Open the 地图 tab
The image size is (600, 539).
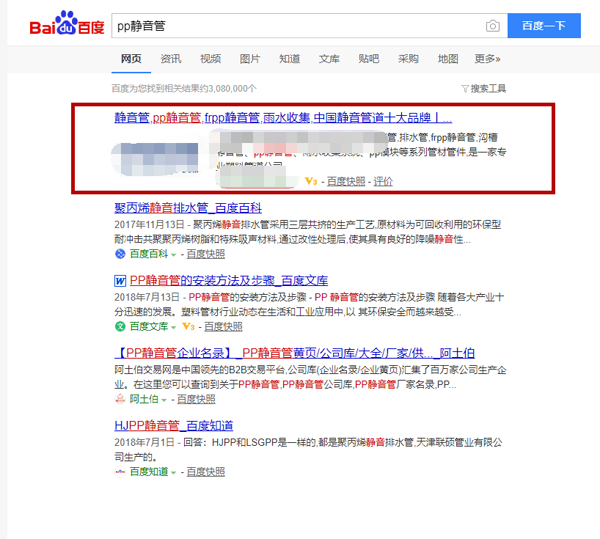click(448, 59)
